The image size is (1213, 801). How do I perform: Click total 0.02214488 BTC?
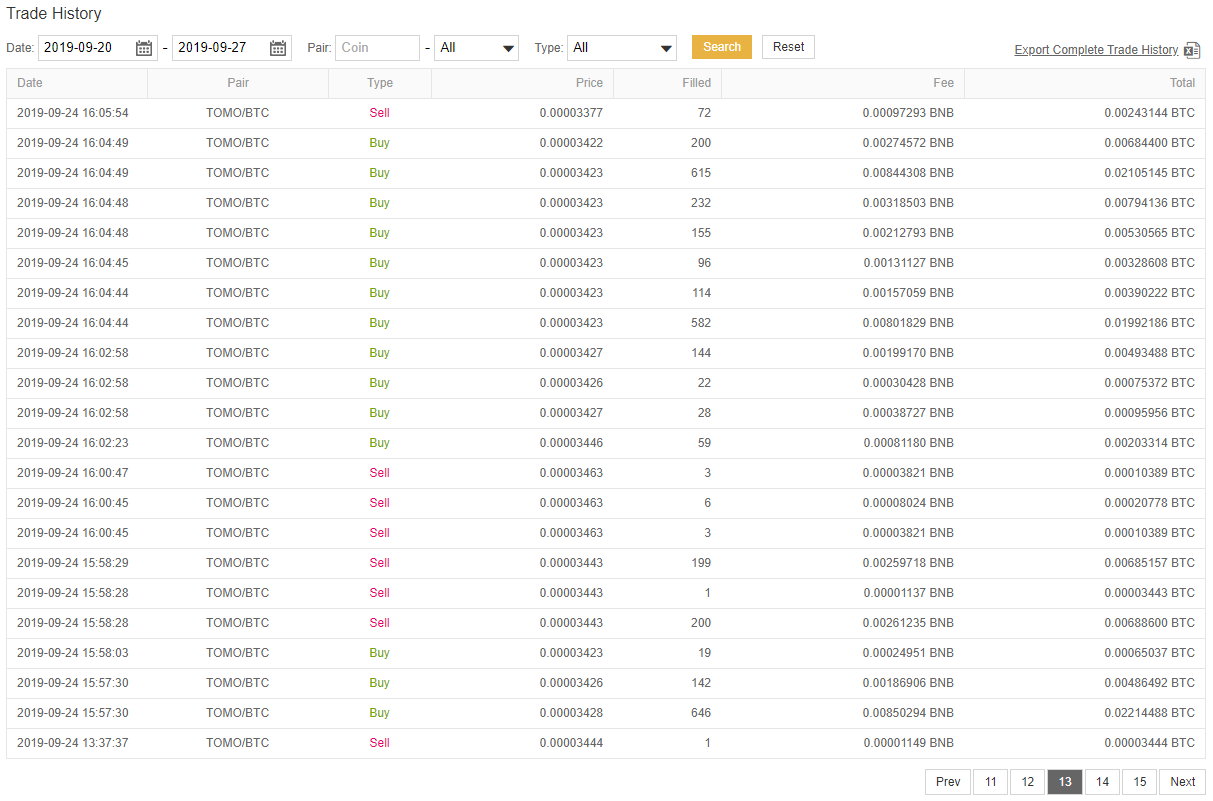pyautogui.click(x=1150, y=713)
